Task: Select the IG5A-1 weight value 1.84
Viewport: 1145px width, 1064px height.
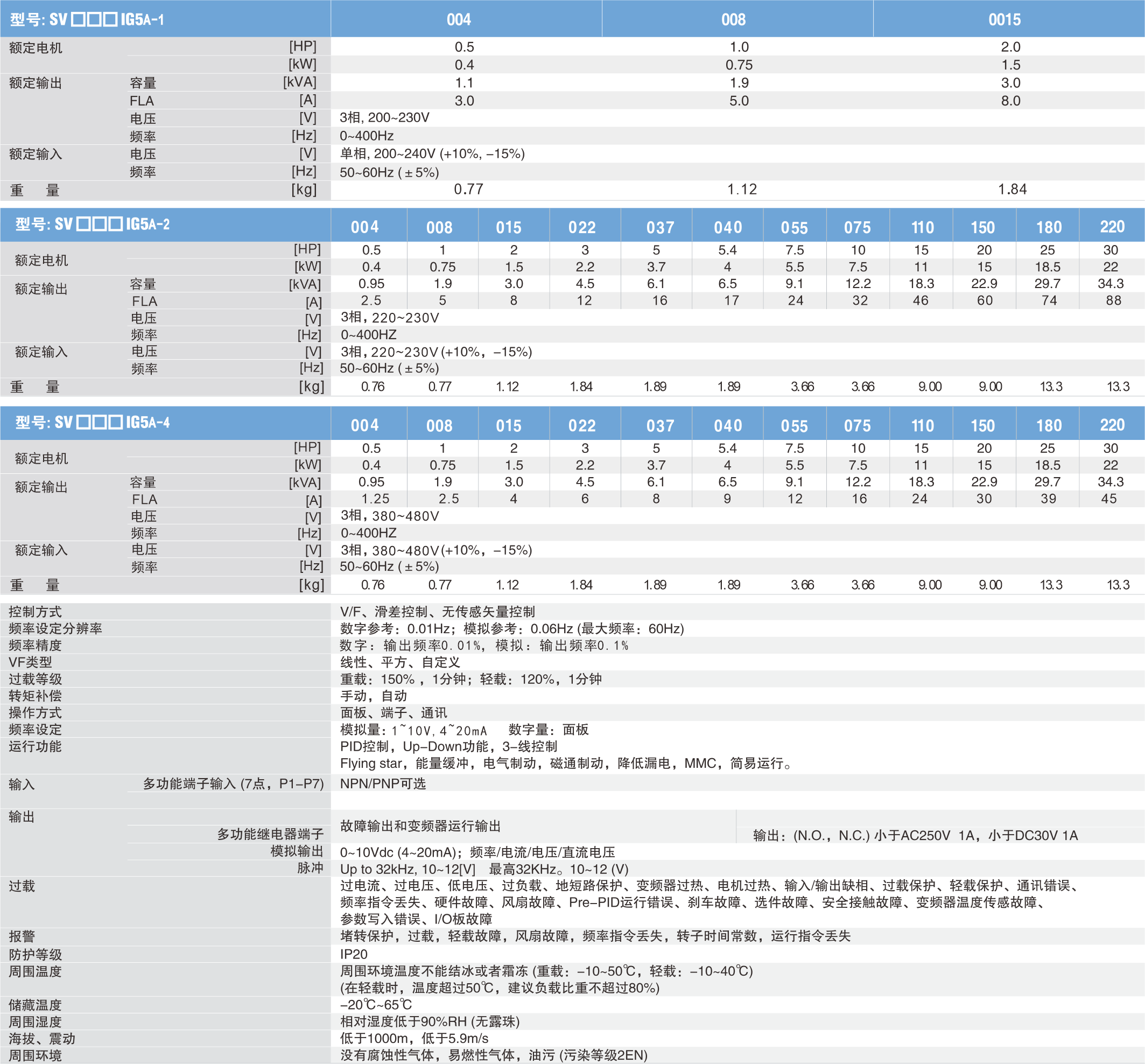Action: tap(1012, 190)
